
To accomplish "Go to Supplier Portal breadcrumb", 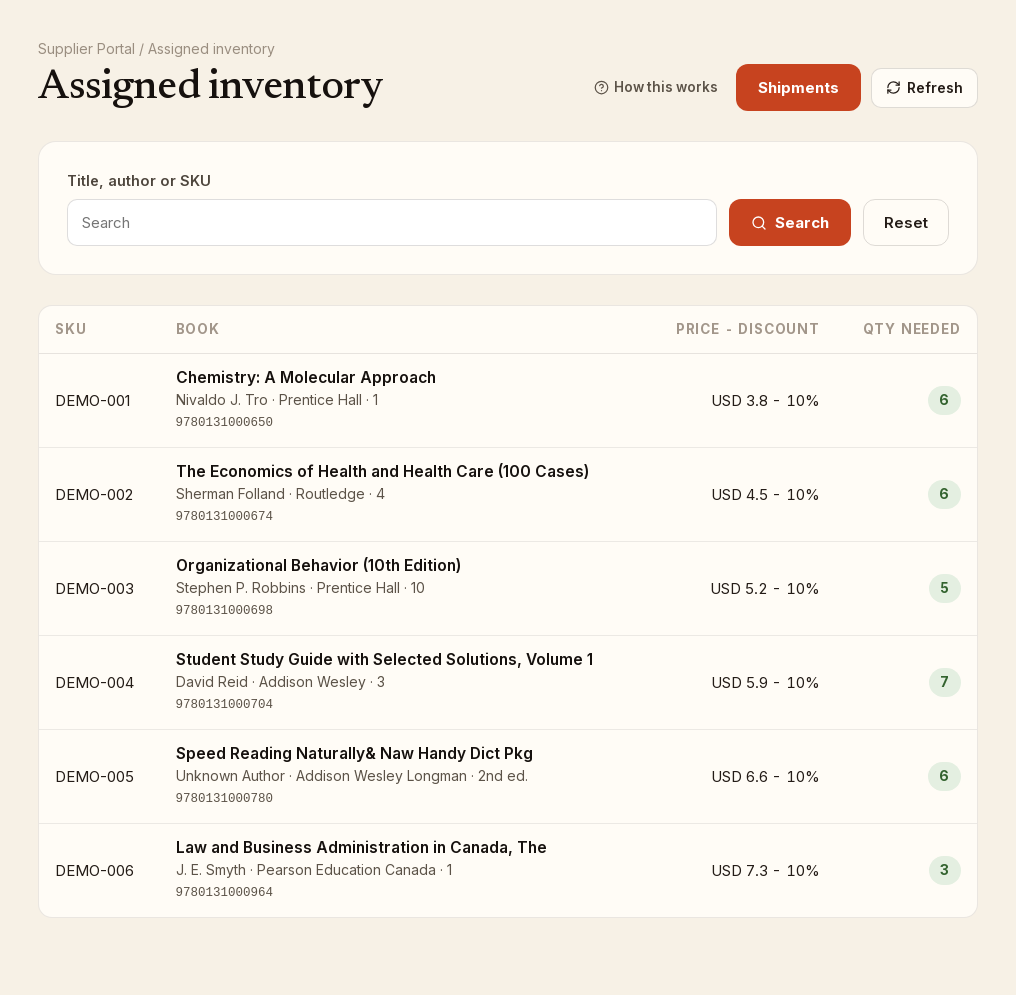I will point(86,49).
